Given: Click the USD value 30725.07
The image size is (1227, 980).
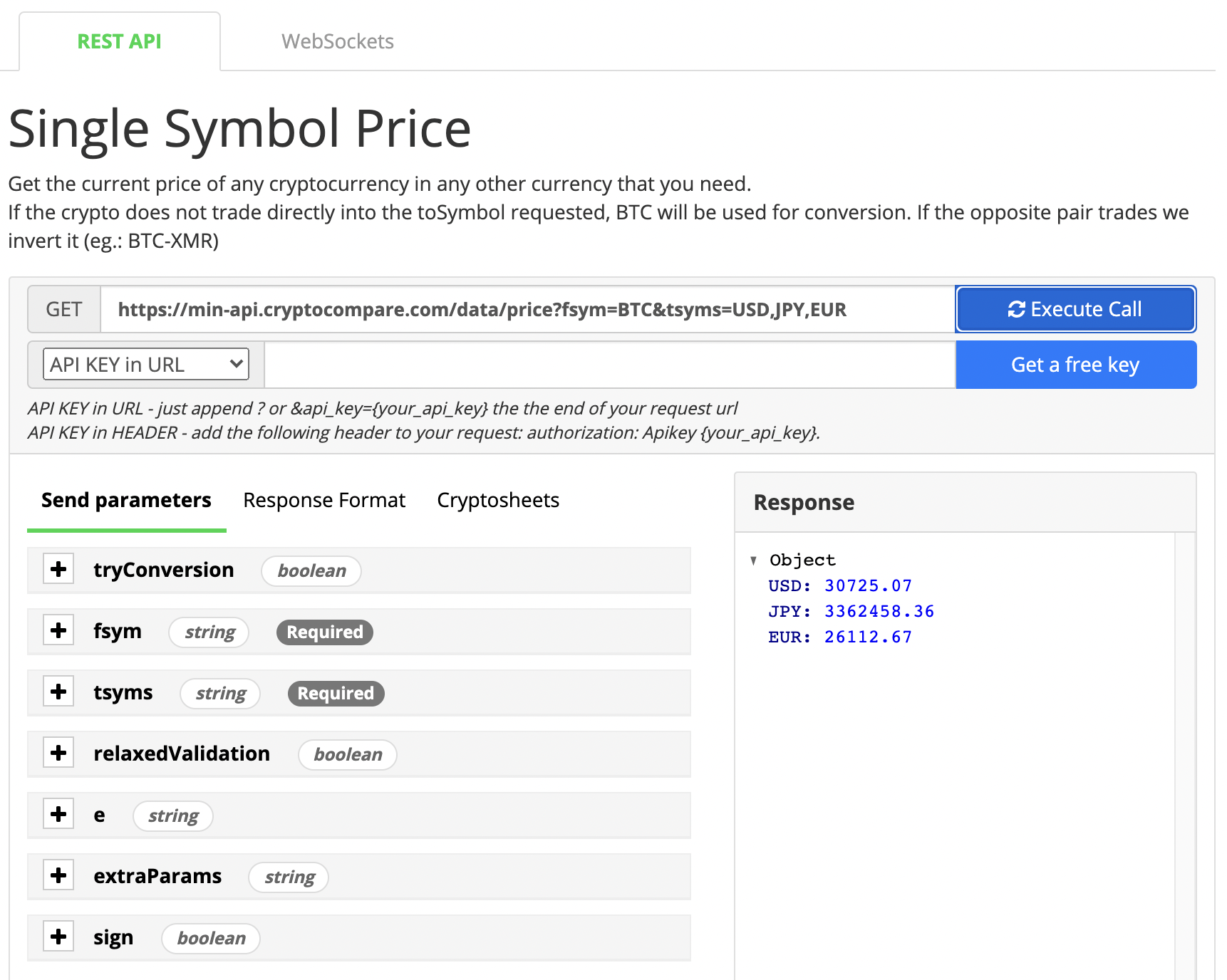Looking at the screenshot, I should pos(868,585).
